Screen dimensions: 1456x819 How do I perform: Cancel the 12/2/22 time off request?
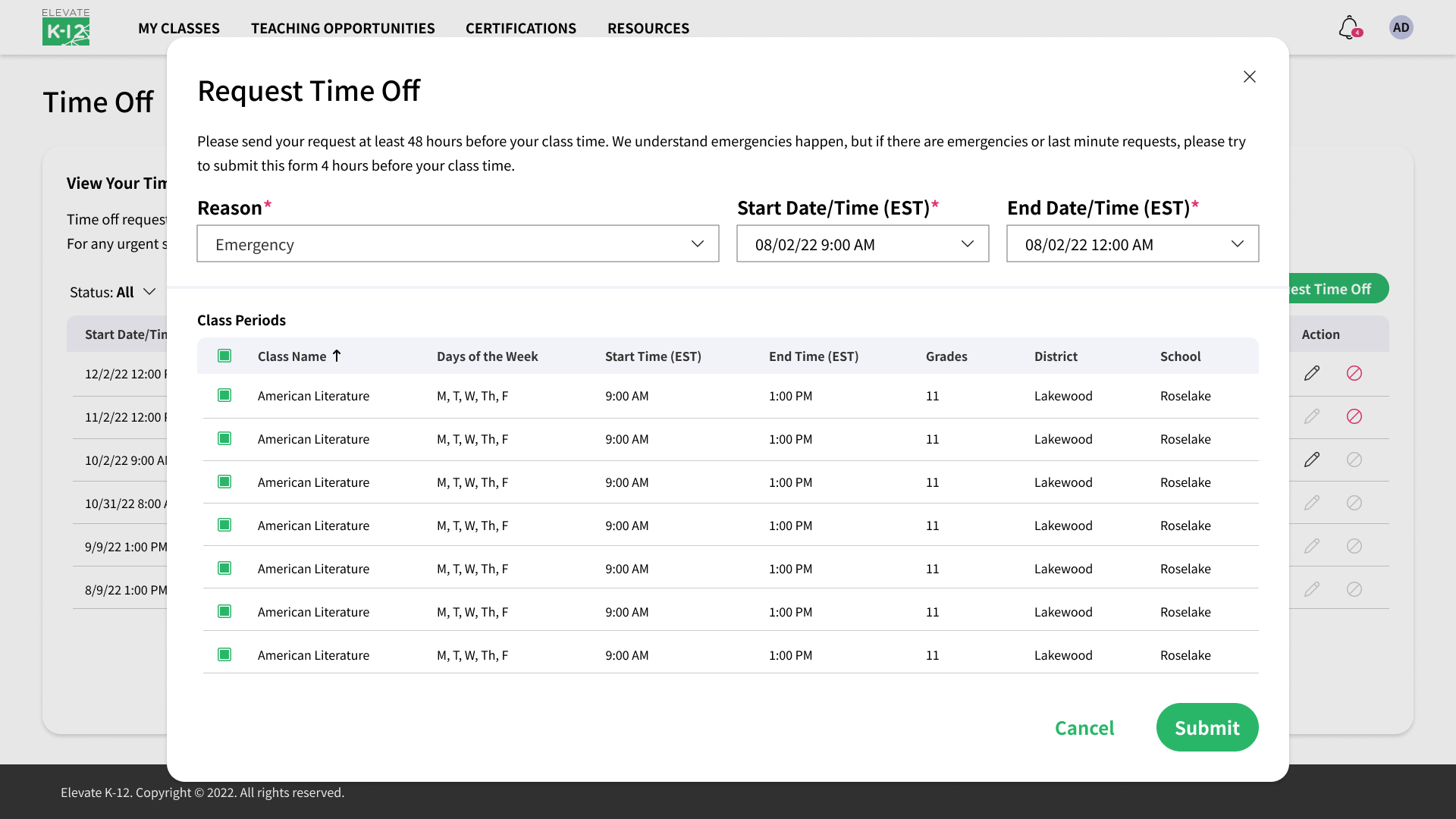click(x=1354, y=373)
